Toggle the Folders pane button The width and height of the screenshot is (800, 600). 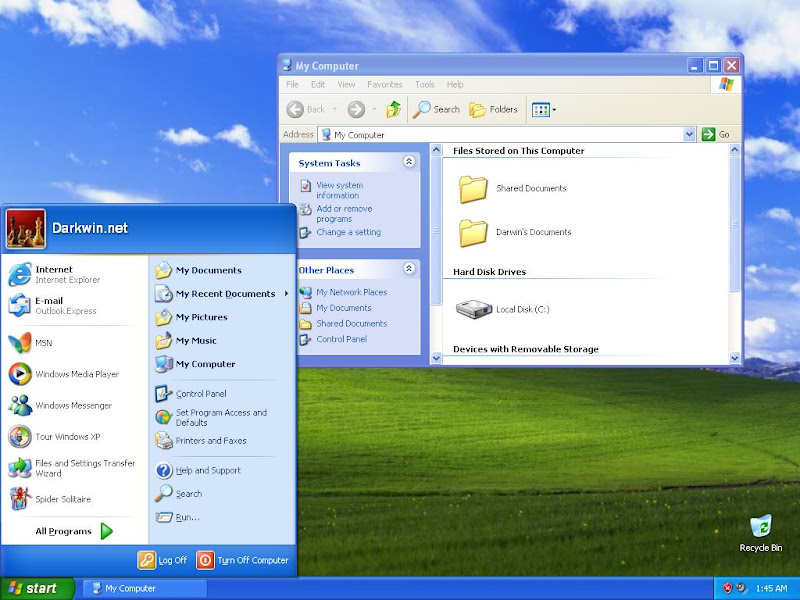coord(494,109)
